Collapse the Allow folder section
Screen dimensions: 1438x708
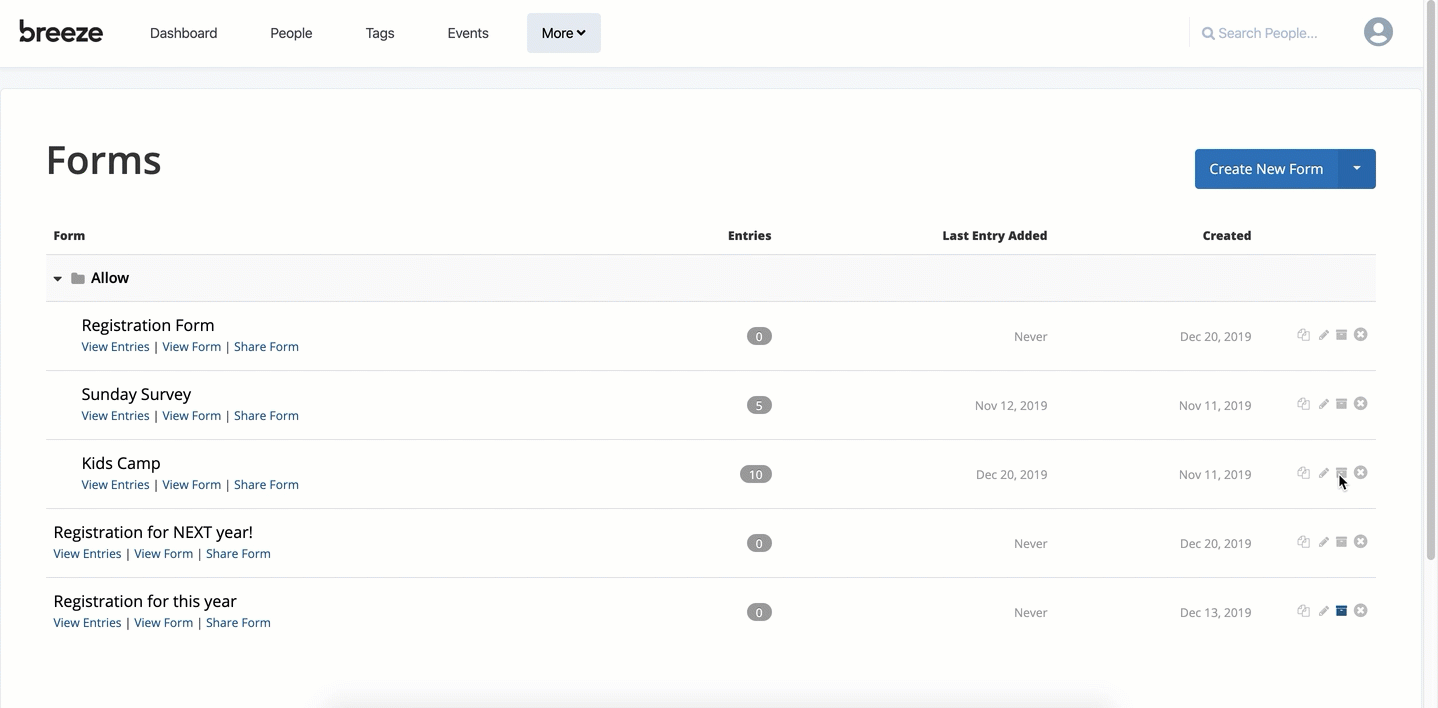click(x=58, y=278)
